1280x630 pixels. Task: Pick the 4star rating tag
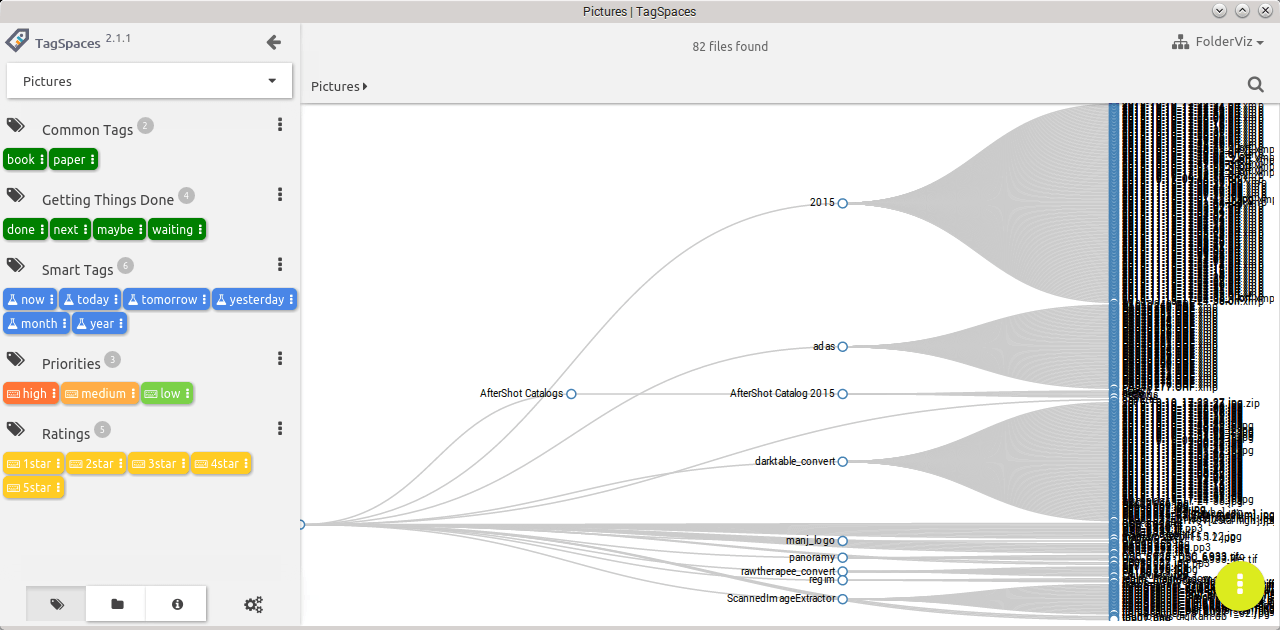[x=221, y=463]
